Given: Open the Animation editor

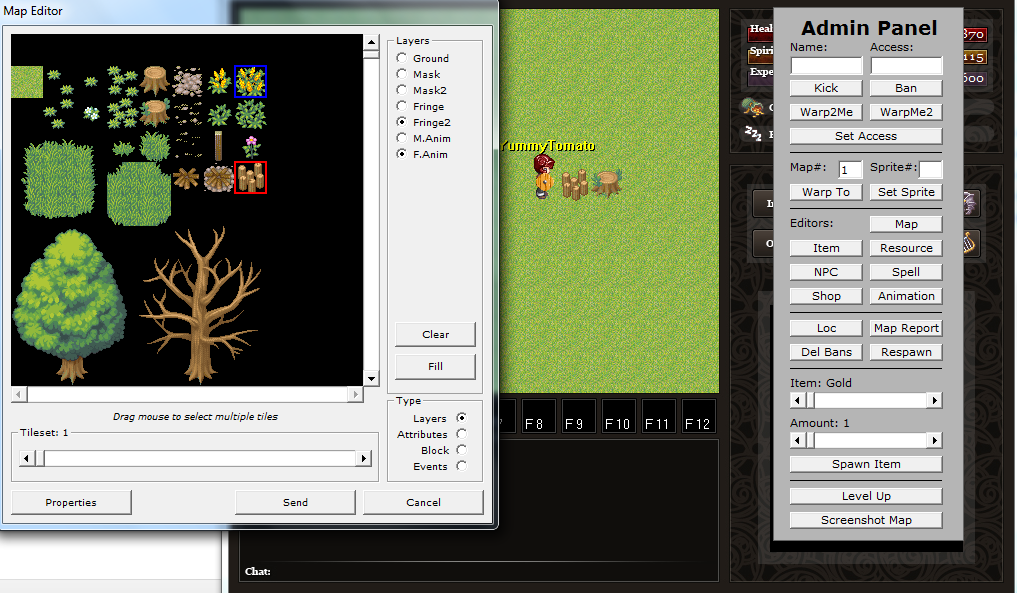Looking at the screenshot, I should (x=906, y=296).
